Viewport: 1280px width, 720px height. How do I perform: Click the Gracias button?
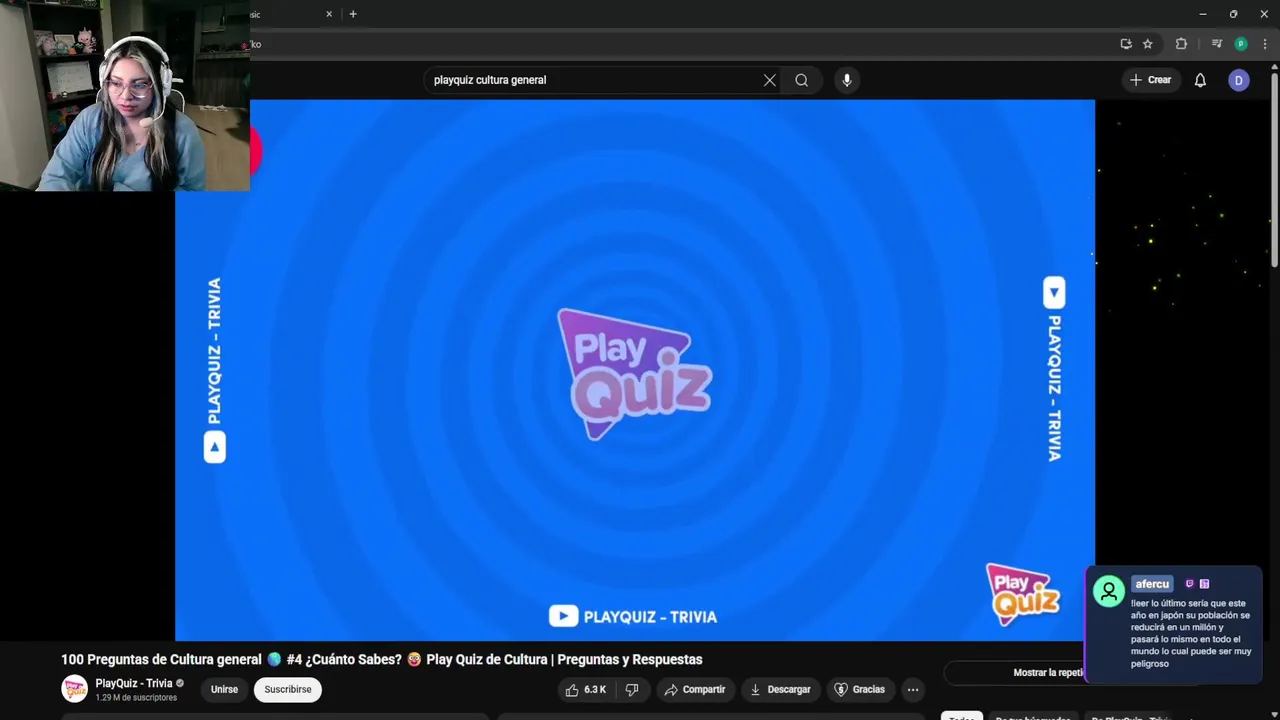pyautogui.click(x=860, y=689)
